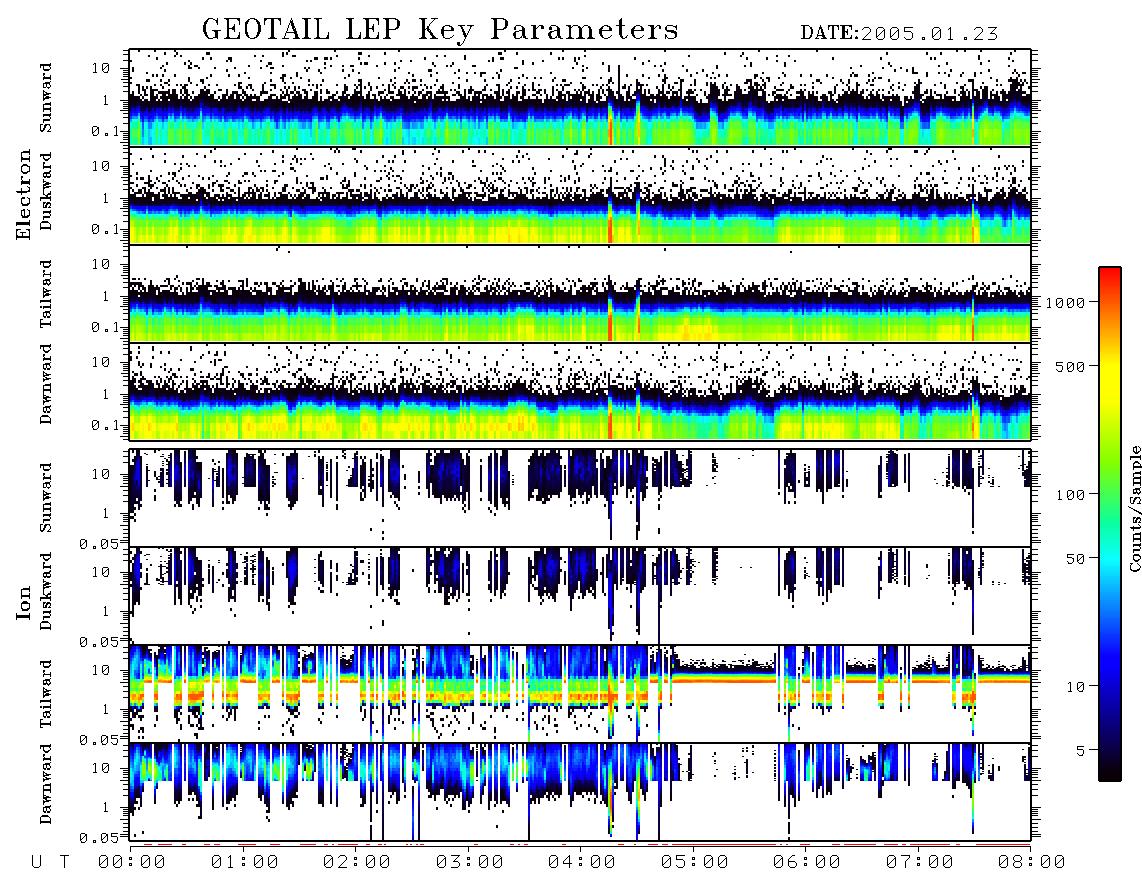
Task: Click the "0.05" tick of Ion Sunward panel
Action: pyautogui.click(x=99, y=543)
